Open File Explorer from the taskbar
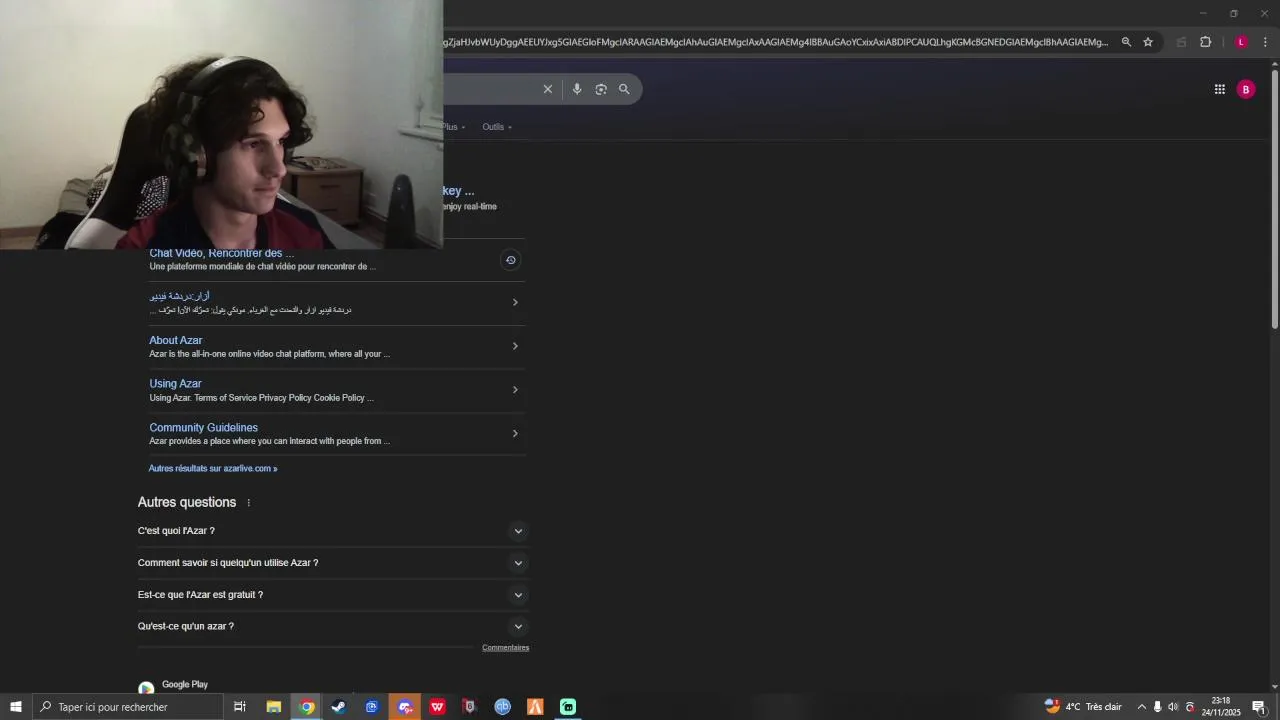Screen dimensions: 1280x720 pyautogui.click(x=273, y=707)
